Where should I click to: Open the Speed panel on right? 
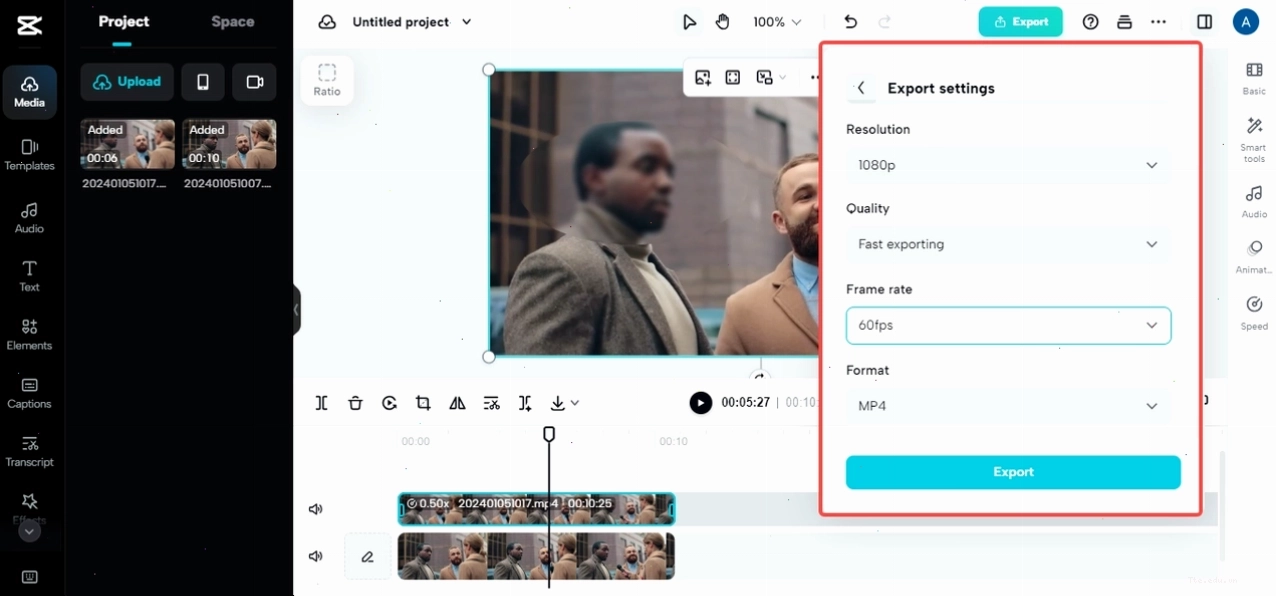pyautogui.click(x=1254, y=313)
